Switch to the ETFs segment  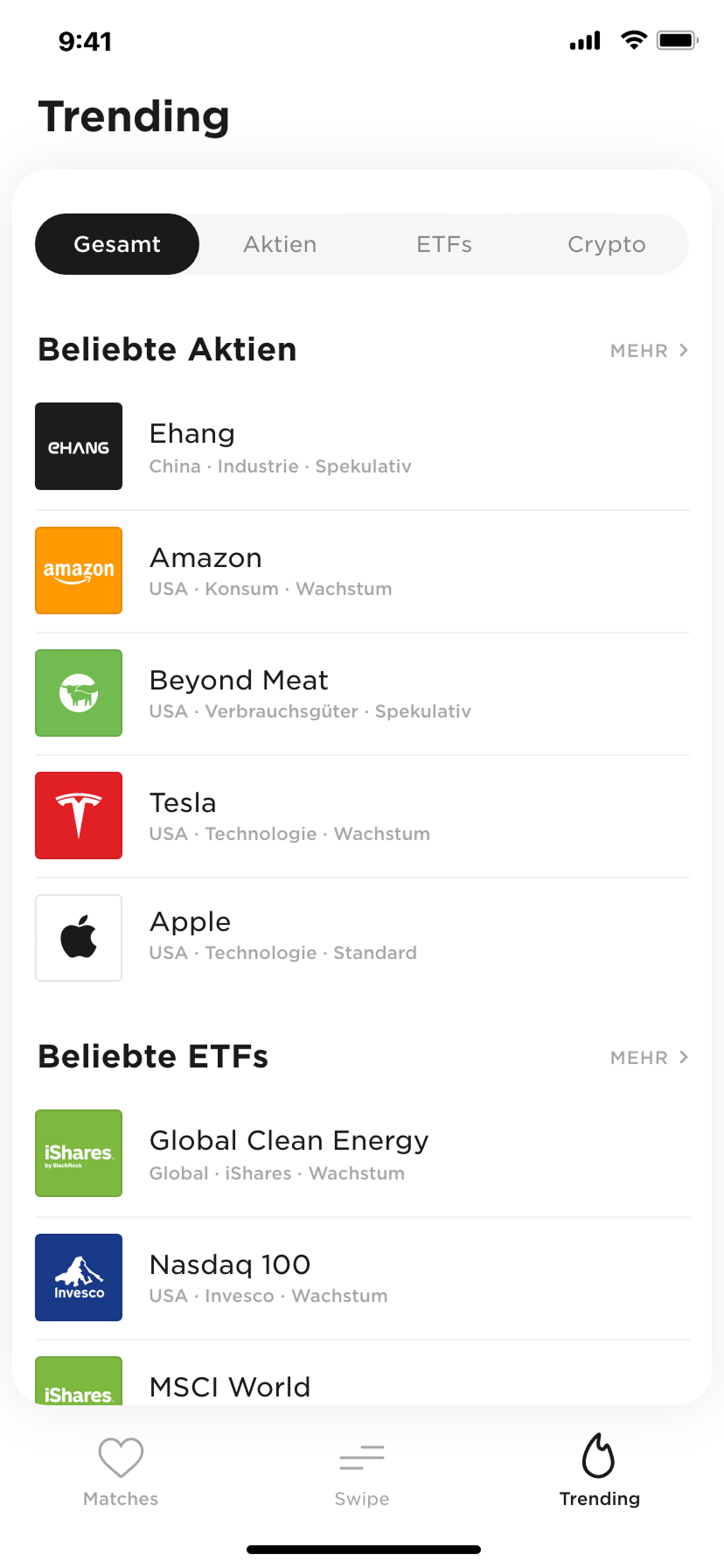pos(444,244)
